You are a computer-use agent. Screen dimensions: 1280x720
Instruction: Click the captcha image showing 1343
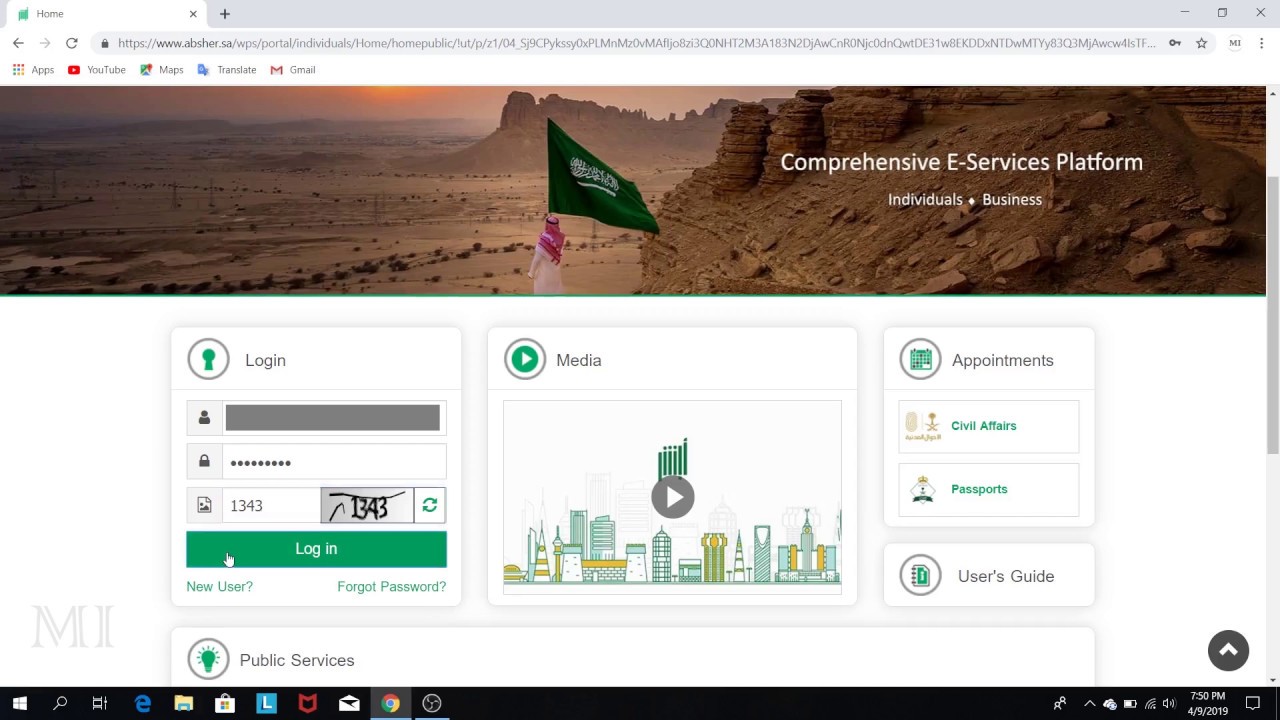(x=367, y=505)
